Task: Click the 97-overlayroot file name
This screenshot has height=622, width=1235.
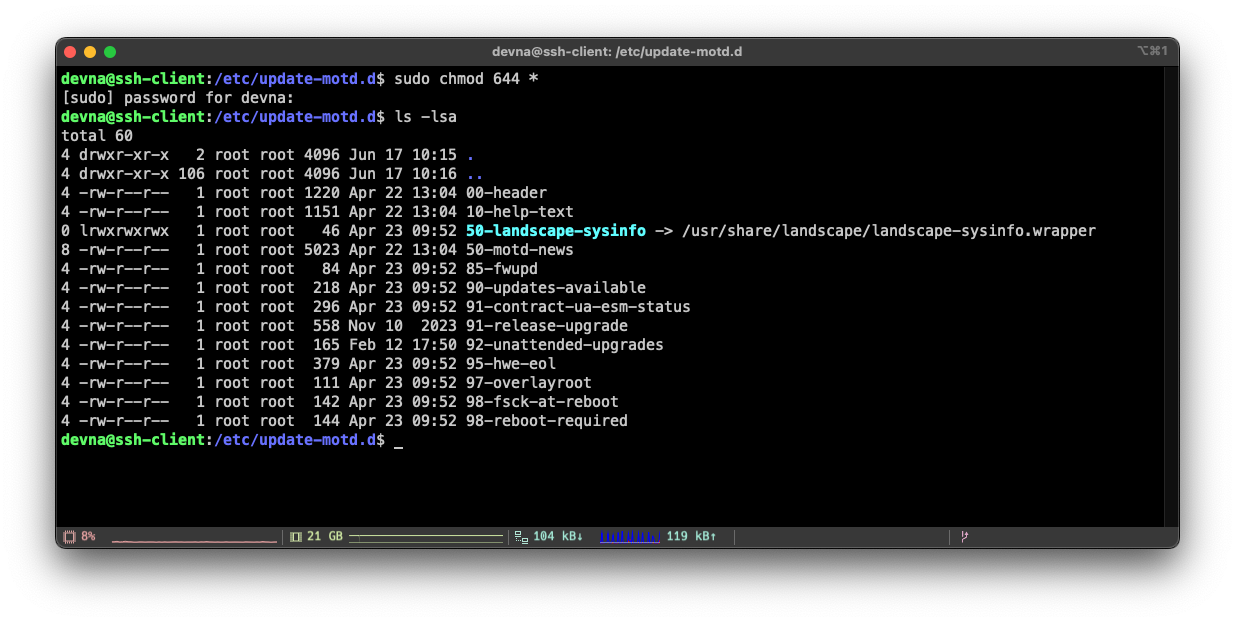Action: [529, 383]
